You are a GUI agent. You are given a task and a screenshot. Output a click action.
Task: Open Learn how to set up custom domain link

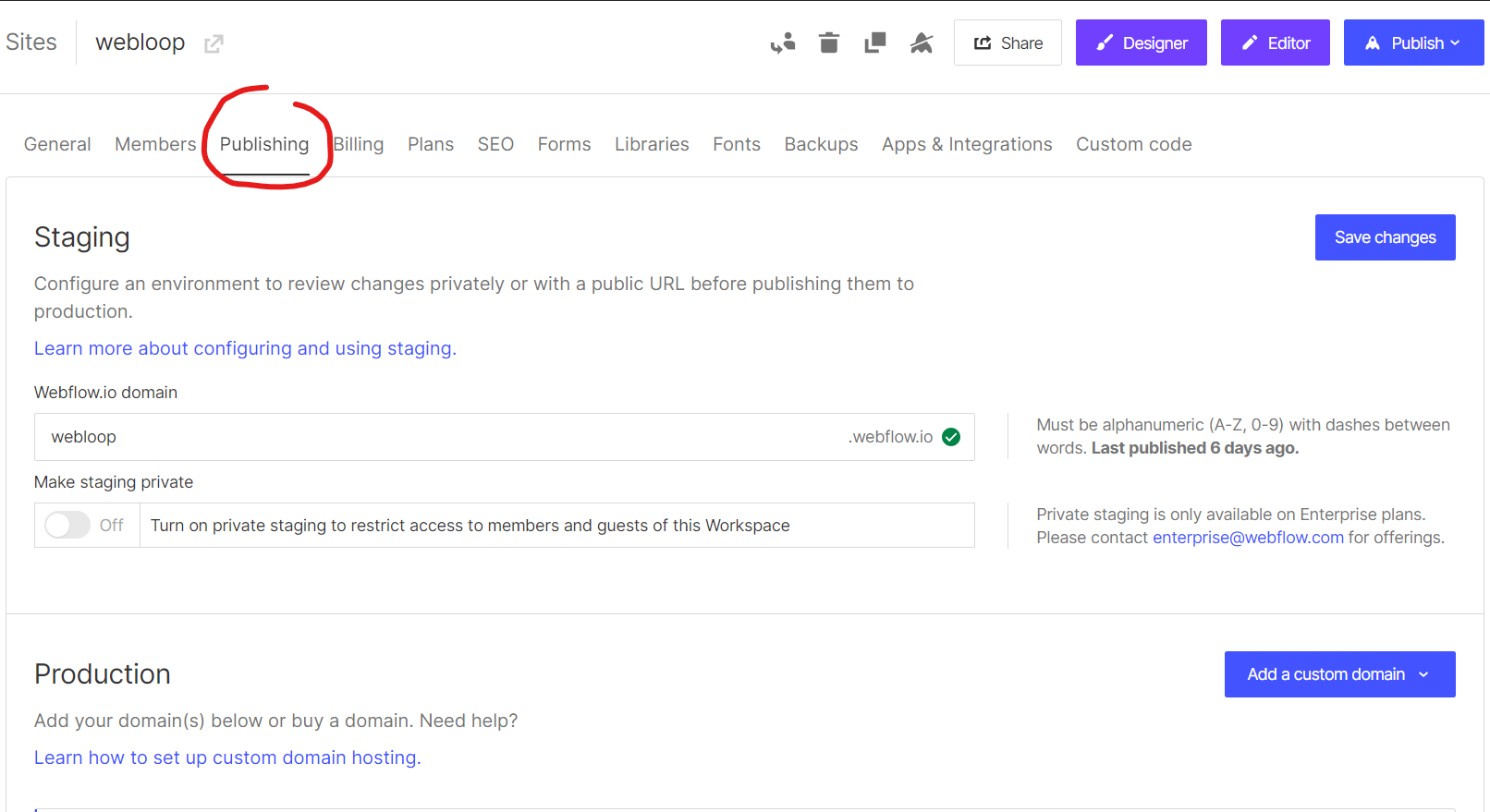tap(227, 757)
